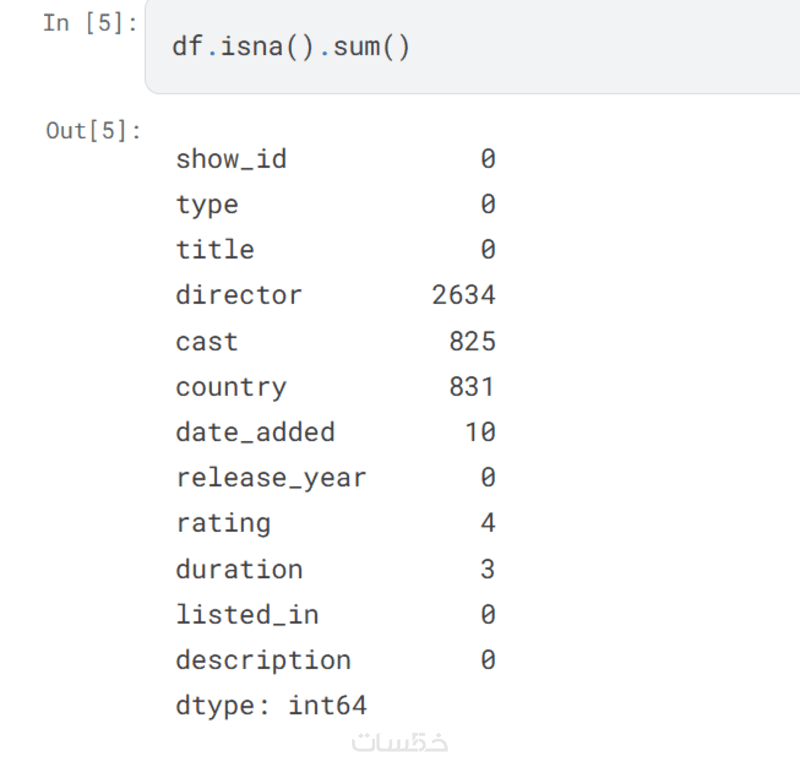
Task: Click the listed_in row label
Action: click(x=247, y=614)
